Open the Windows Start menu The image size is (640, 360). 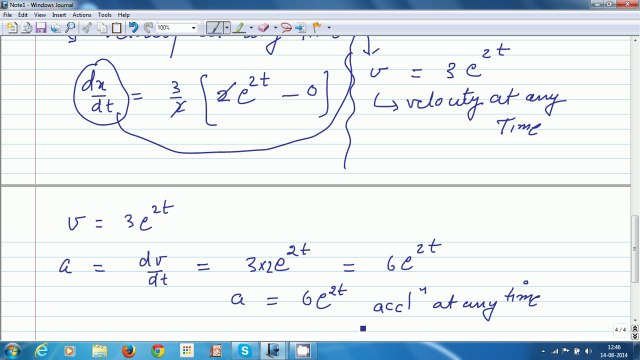click(12, 351)
